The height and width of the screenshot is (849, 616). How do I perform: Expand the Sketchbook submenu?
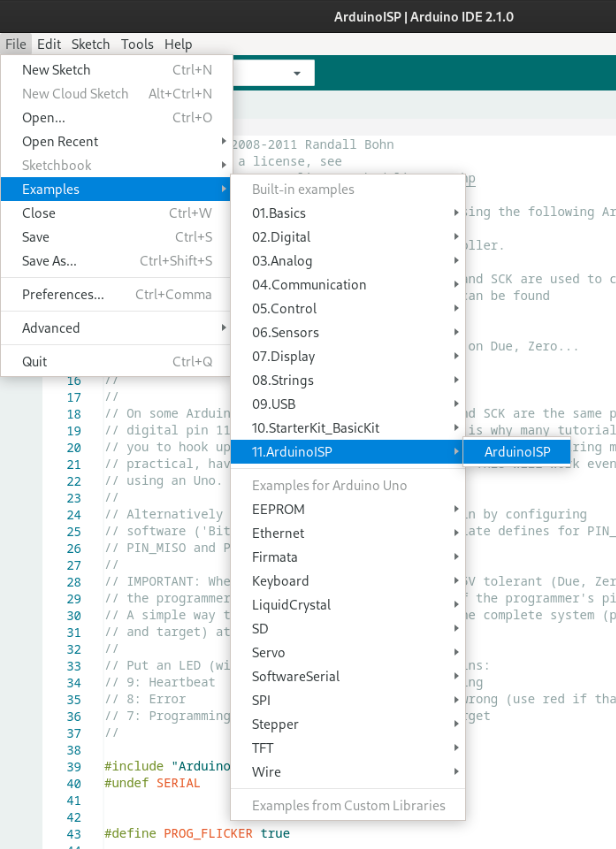(x=116, y=165)
